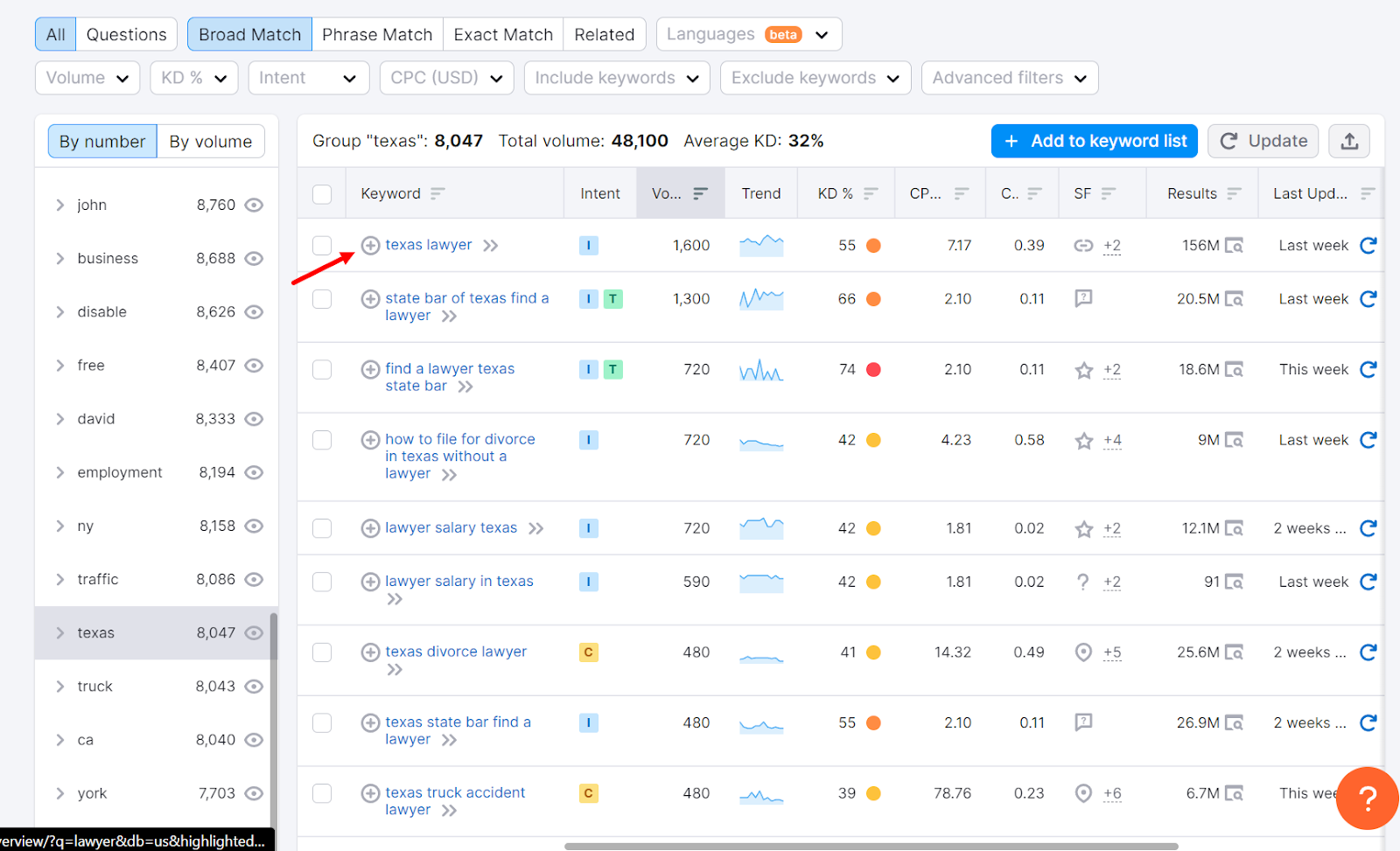Image resolution: width=1400 pixels, height=851 pixels.
Task: Sort by CPC column icon
Action: click(x=962, y=193)
